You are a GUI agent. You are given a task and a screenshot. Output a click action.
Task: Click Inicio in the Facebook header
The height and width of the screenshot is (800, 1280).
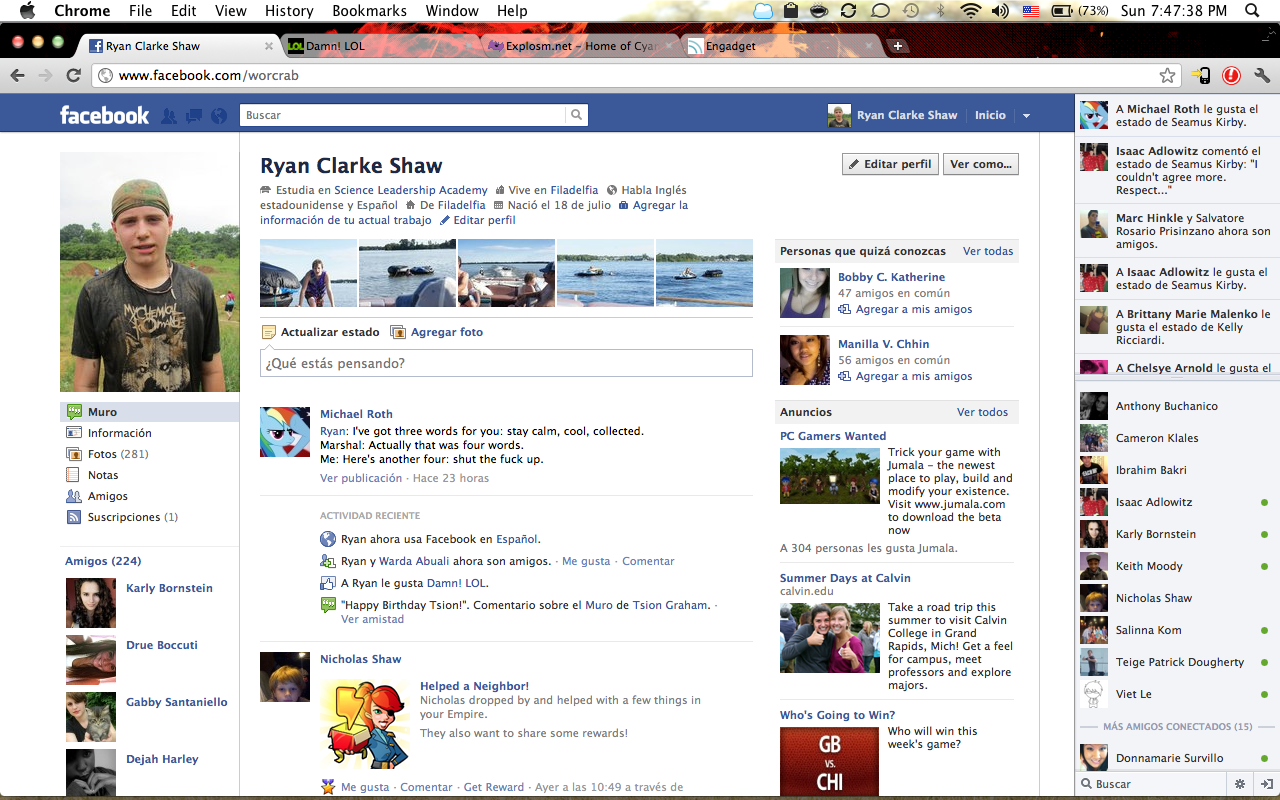990,115
